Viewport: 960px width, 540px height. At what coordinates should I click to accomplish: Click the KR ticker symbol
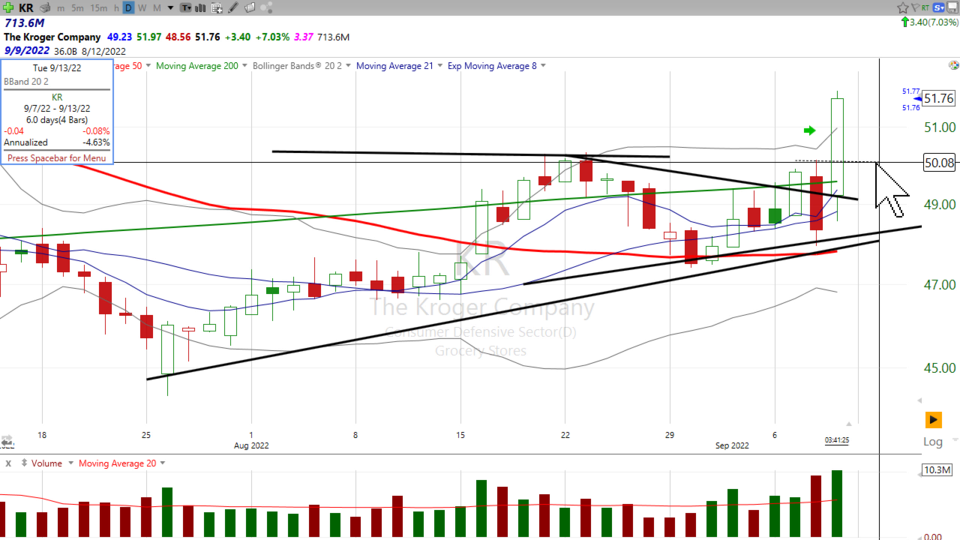(26, 8)
